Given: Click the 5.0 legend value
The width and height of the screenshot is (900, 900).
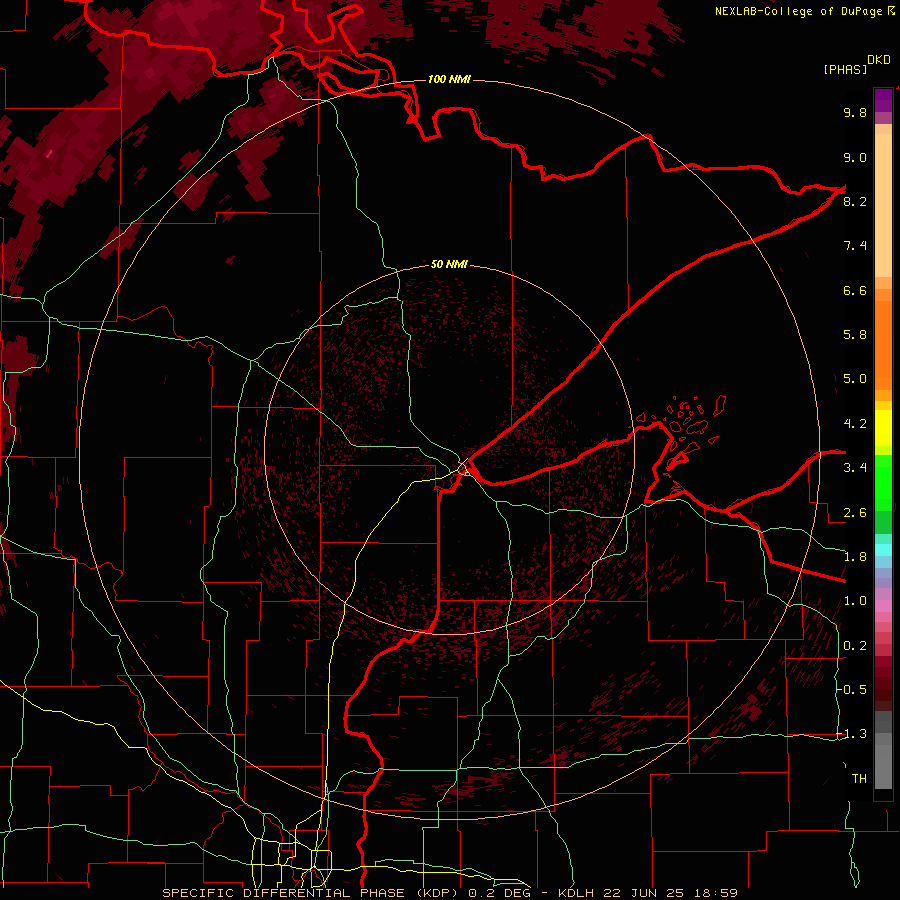Looking at the screenshot, I should point(855,379).
